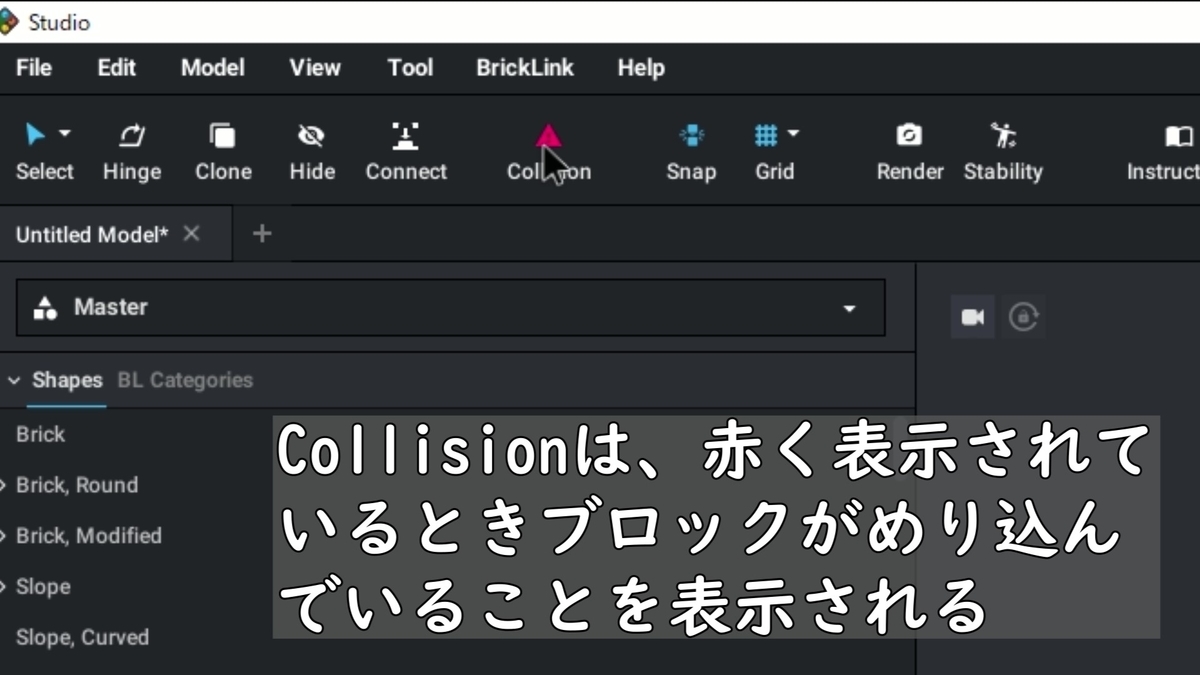Viewport: 1200px width, 675px height.
Task: Click the Clone tool icon
Action: pos(223,135)
